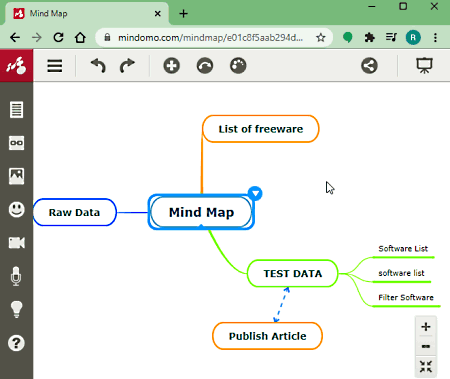Viewport: 450px width, 379px height.
Task: Open the Chrome profile avatar R
Action: coord(413,37)
